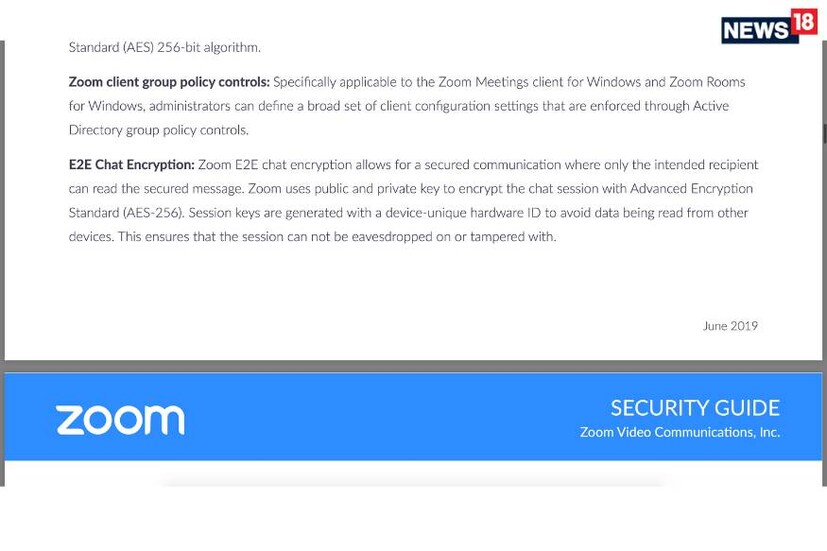Screen dimensions: 827x551
Task: Click the vertical scrollbar thumb on right edge
Action: [x=824, y=133]
